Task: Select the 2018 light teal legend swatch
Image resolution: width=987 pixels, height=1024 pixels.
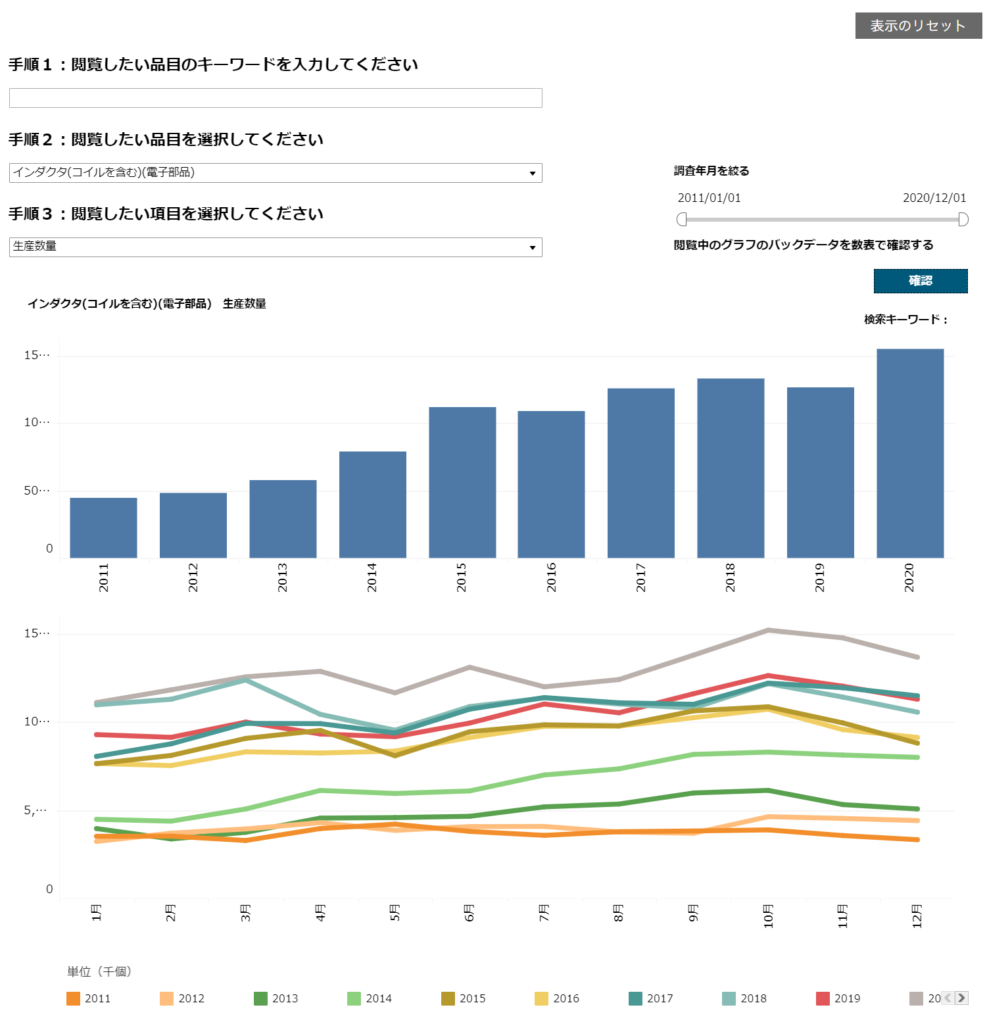Action: 729,999
